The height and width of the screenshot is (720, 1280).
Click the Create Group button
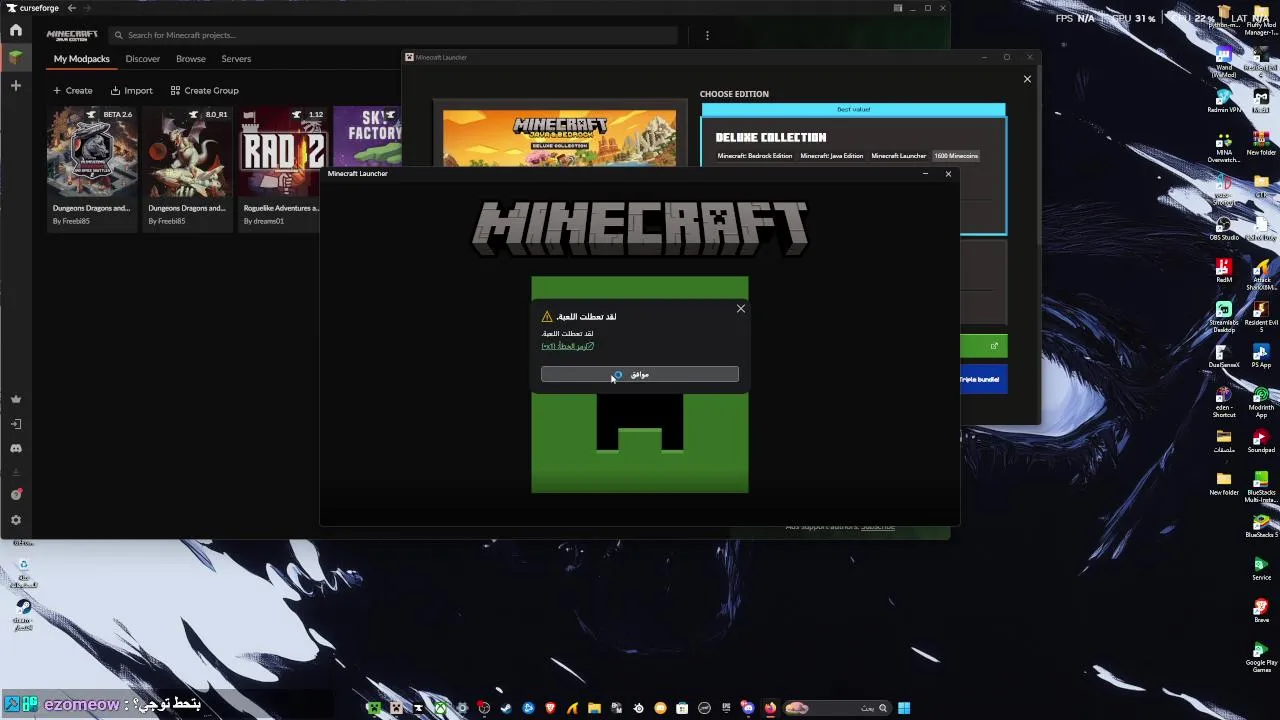[x=204, y=91]
